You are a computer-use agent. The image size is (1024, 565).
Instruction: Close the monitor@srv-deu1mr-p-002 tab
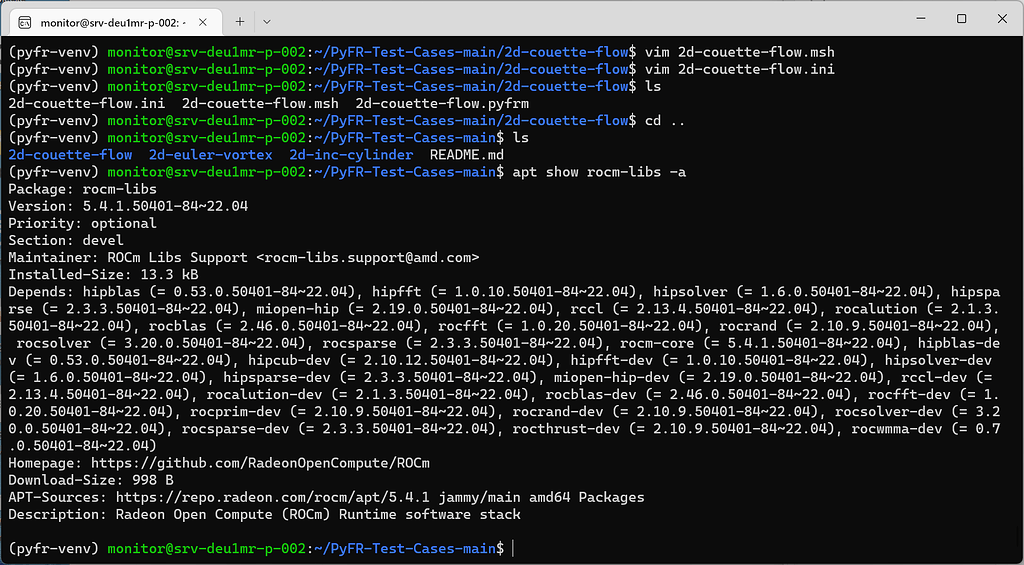point(203,20)
